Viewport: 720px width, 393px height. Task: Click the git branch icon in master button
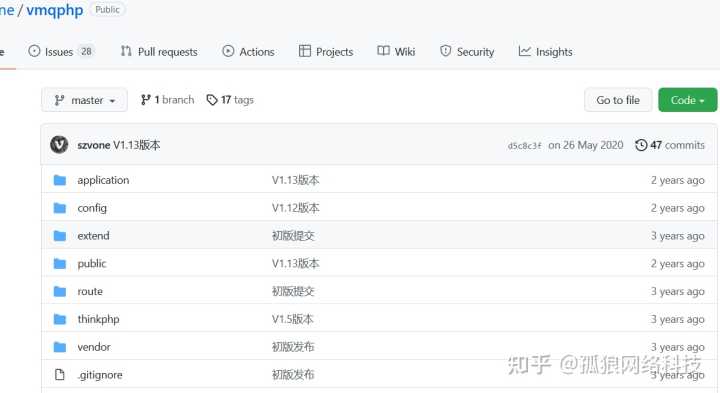tap(59, 100)
